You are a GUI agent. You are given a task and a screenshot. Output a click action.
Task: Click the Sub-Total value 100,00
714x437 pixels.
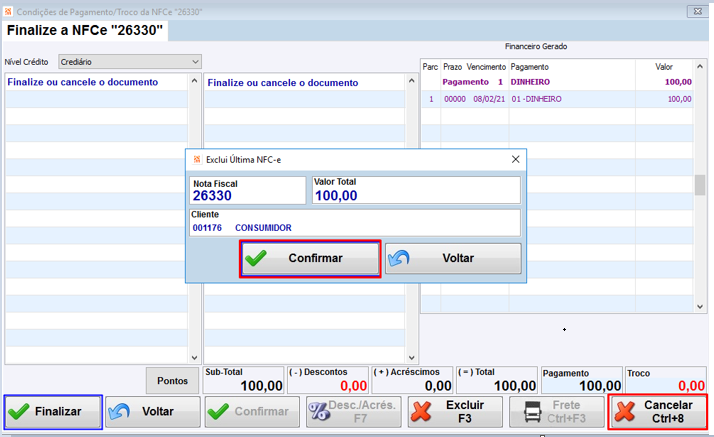point(261,386)
